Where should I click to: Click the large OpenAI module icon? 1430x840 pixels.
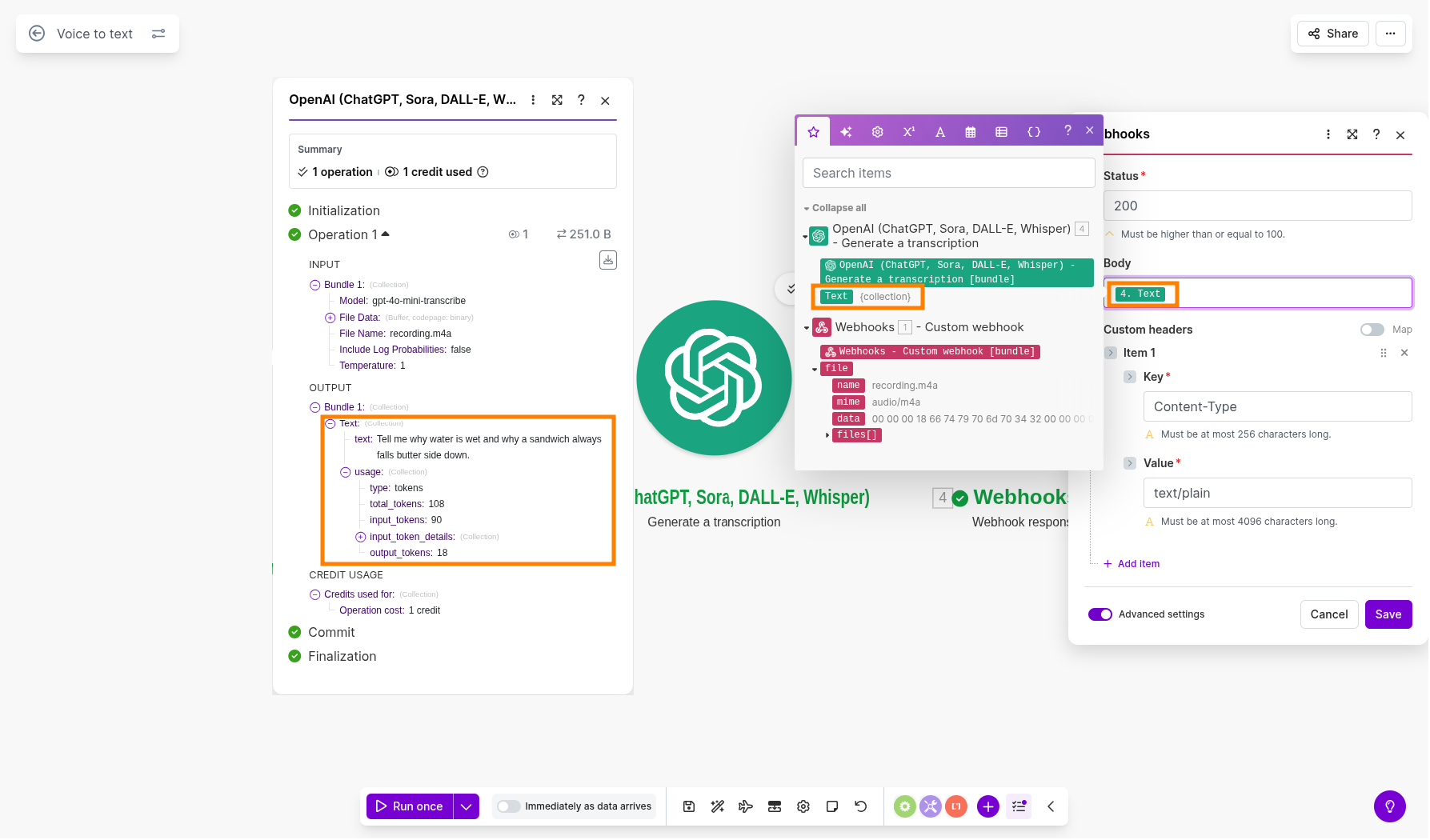[714, 378]
